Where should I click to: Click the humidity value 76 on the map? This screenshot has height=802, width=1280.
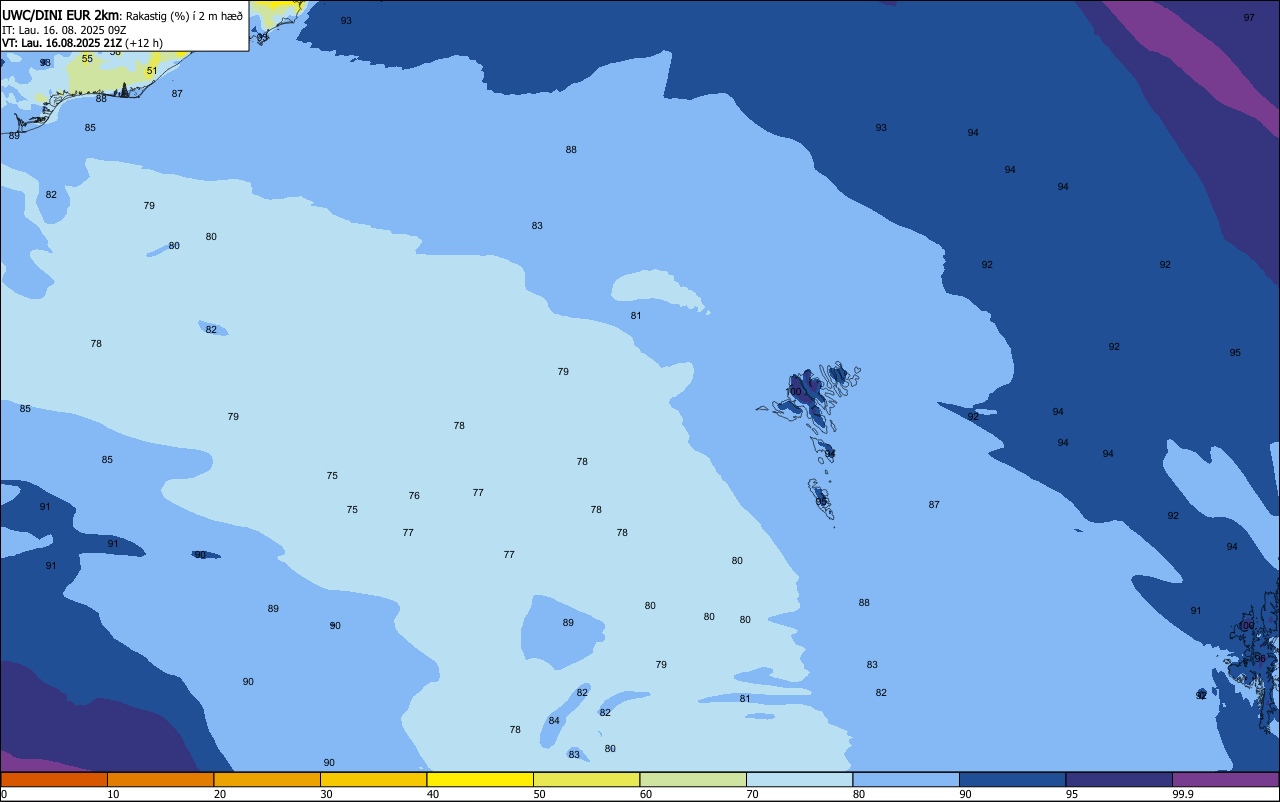coord(414,496)
